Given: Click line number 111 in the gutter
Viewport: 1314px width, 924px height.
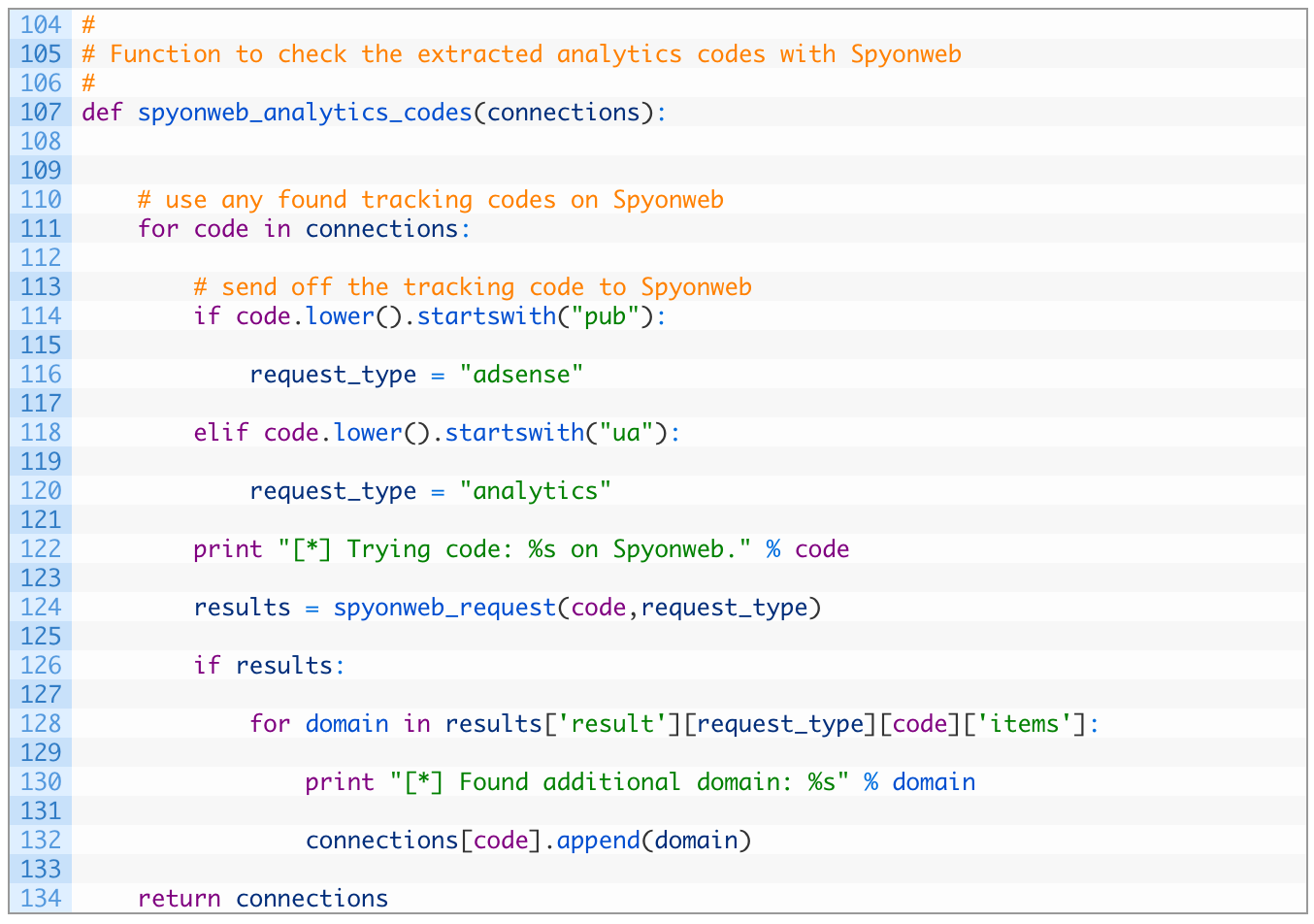Looking at the screenshot, I should pyautogui.click(x=41, y=228).
